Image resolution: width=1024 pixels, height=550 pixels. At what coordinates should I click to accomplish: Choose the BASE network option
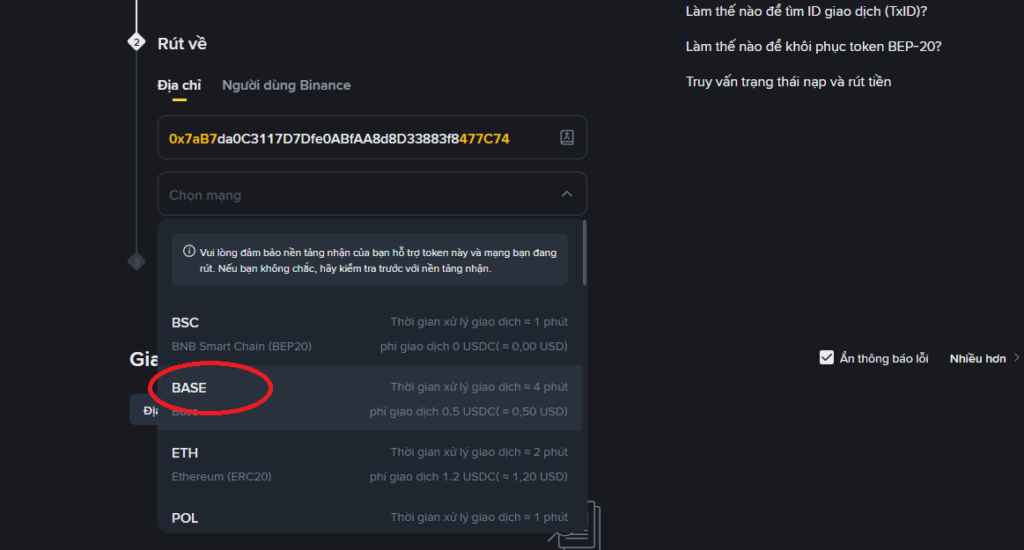pyautogui.click(x=370, y=398)
